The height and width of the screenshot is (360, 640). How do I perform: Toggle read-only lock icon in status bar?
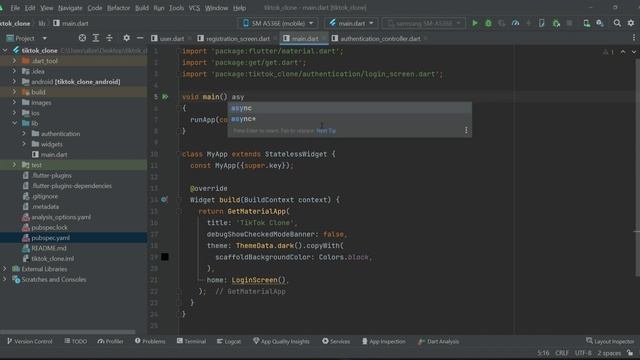pos(630,353)
